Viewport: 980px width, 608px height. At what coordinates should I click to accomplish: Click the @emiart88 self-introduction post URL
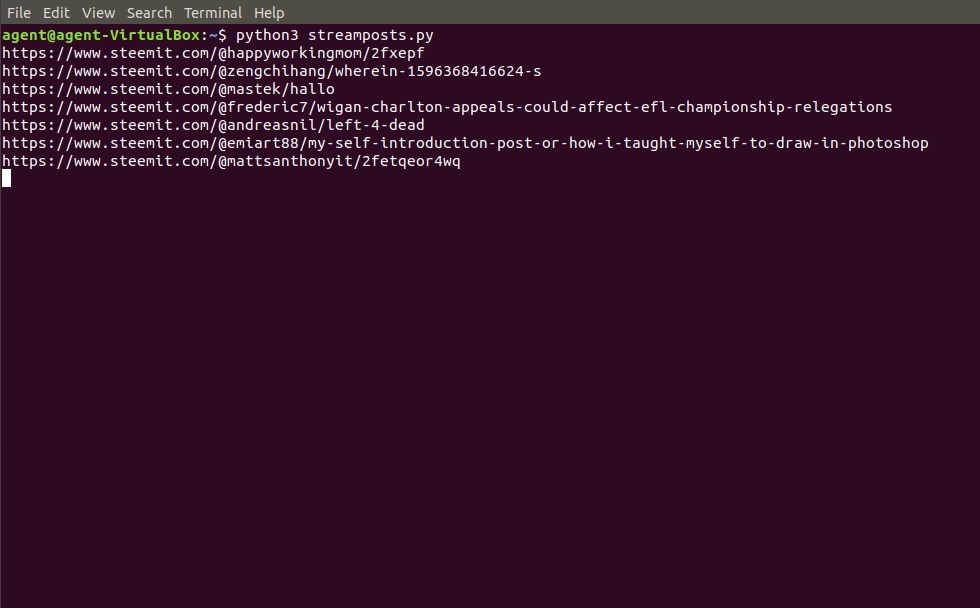[465, 143]
